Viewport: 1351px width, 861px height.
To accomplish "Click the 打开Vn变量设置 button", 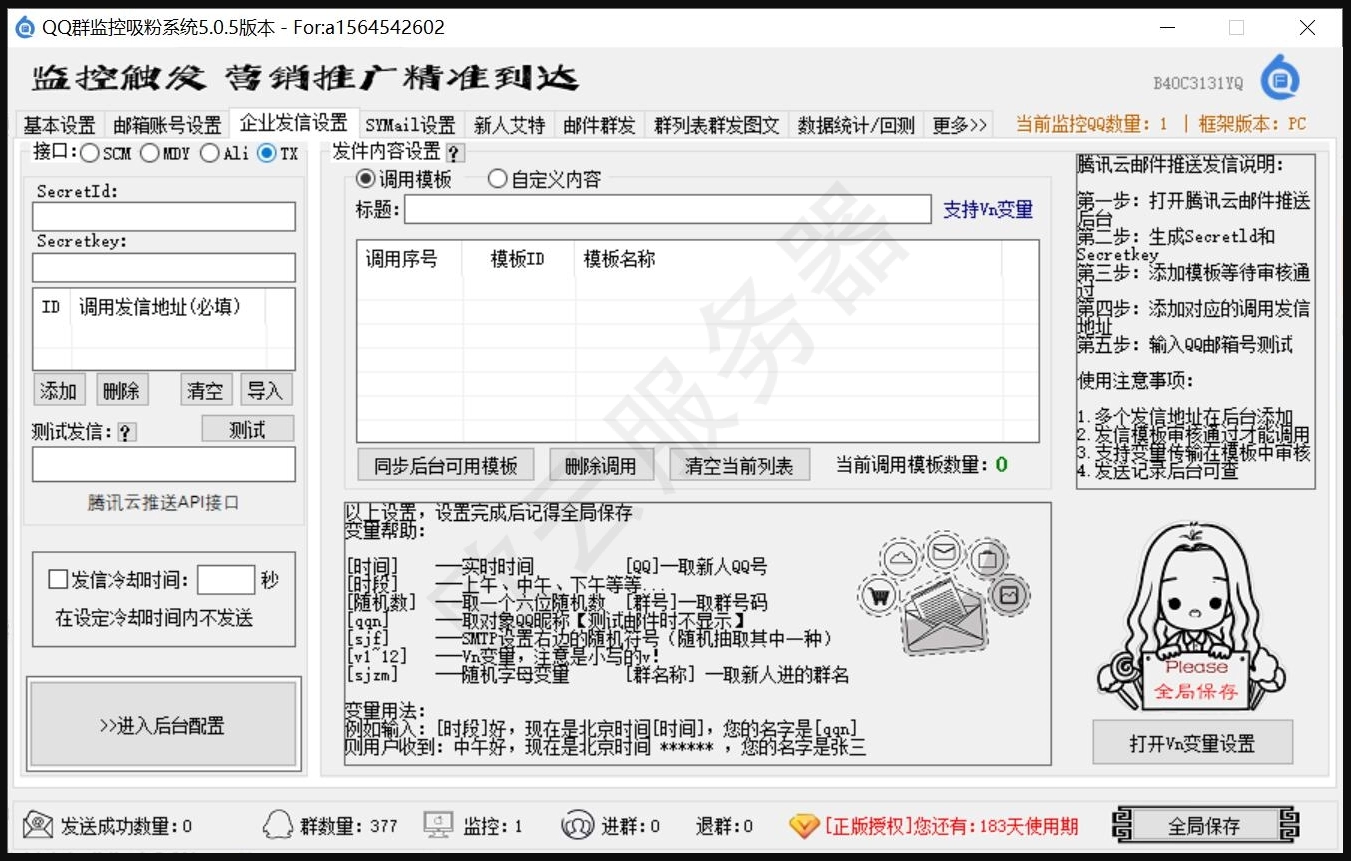I will click(1192, 743).
